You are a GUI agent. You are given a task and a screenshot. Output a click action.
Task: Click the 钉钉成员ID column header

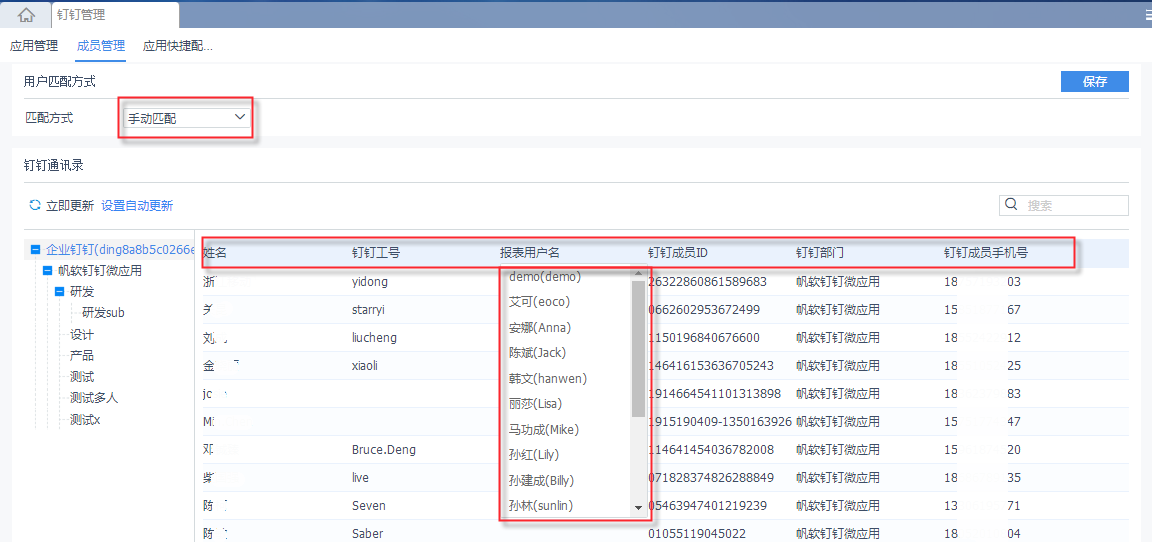pos(677,253)
